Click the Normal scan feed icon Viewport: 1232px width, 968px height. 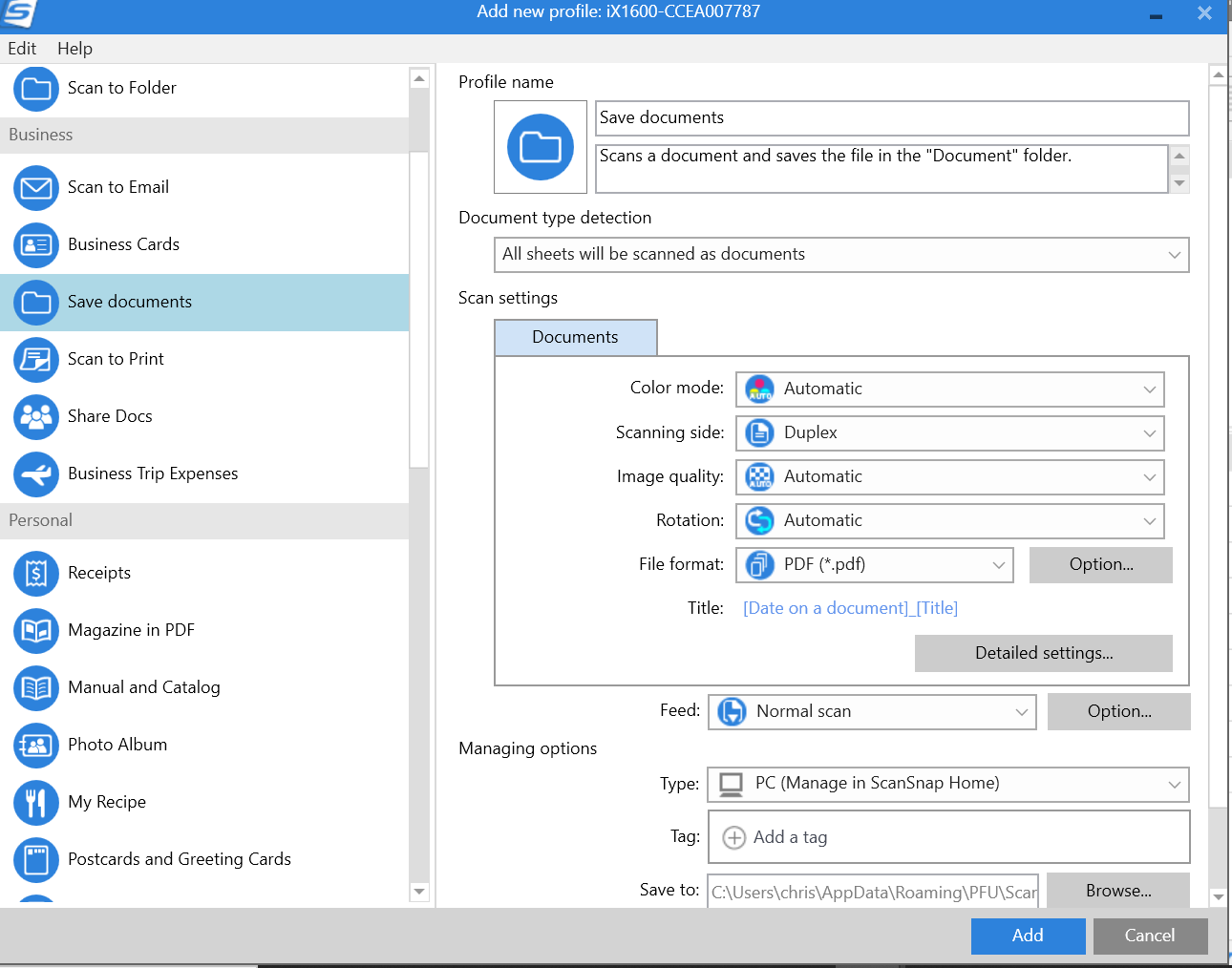pyautogui.click(x=732, y=711)
